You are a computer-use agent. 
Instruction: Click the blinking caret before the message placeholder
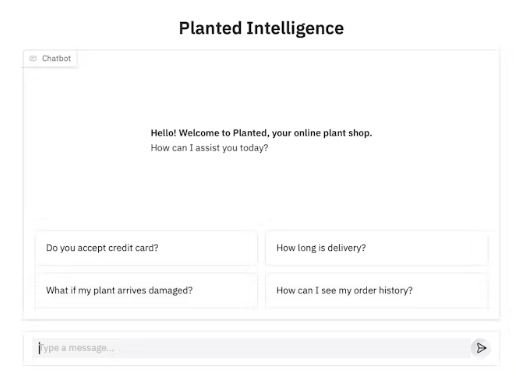(39, 348)
